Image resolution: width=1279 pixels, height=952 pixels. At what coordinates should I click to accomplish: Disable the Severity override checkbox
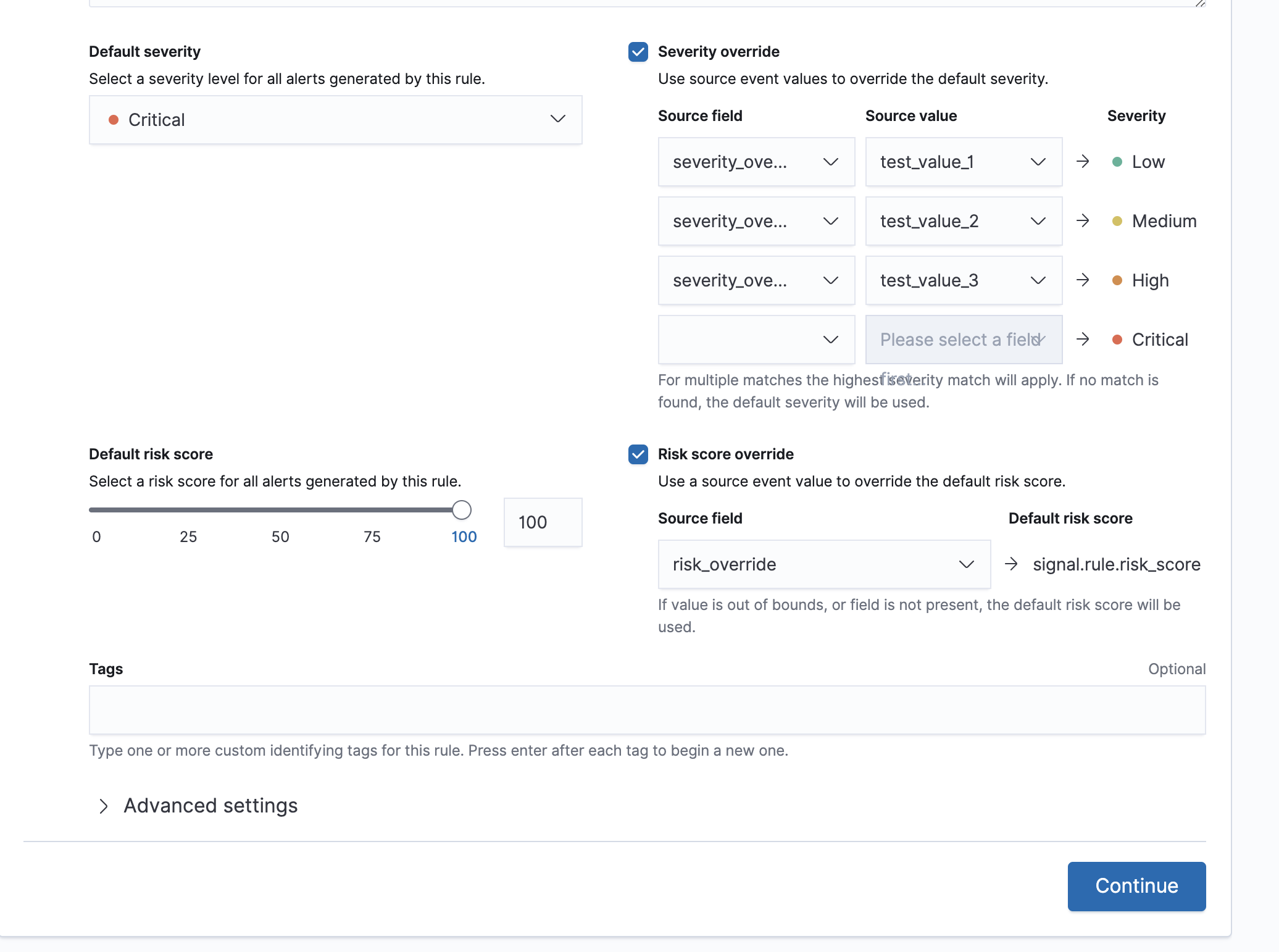click(637, 52)
